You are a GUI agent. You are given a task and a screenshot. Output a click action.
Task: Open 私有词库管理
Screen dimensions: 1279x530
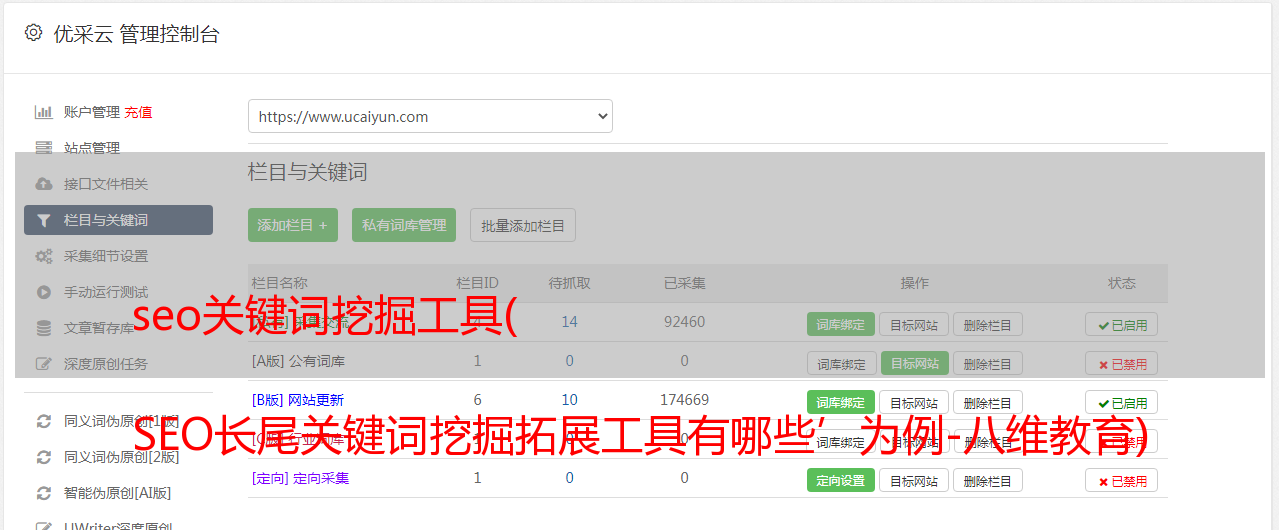404,225
